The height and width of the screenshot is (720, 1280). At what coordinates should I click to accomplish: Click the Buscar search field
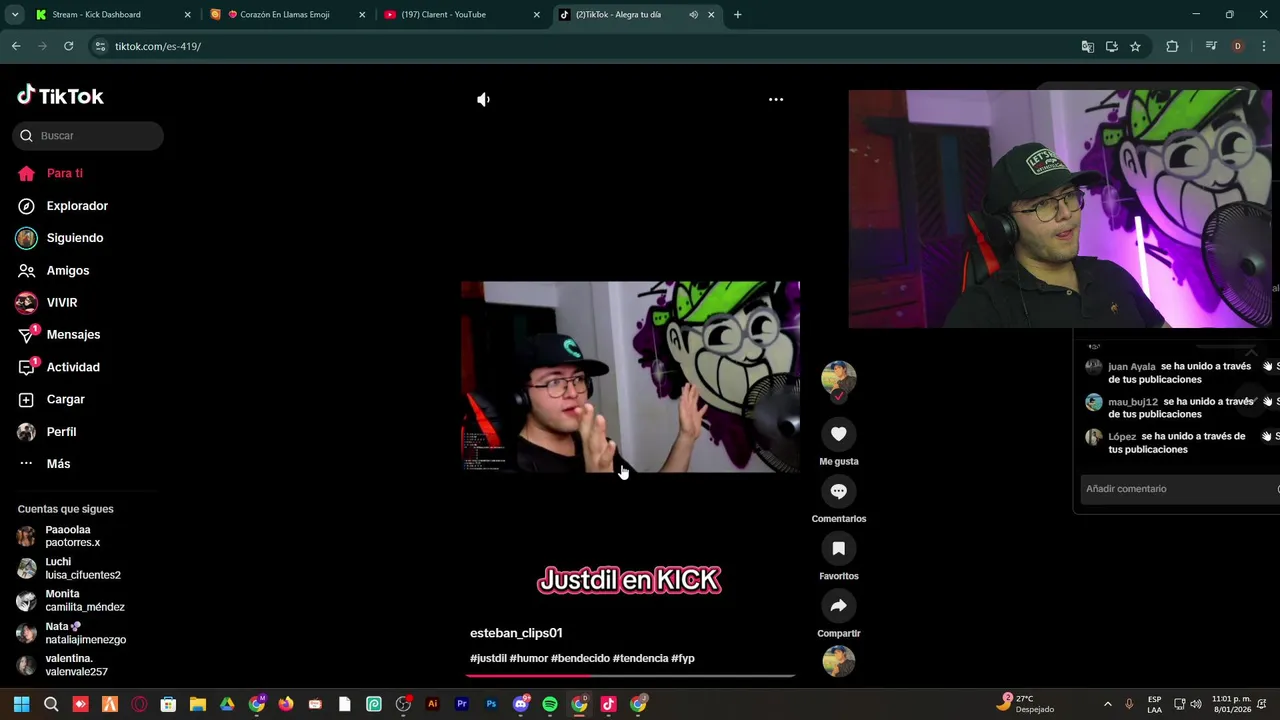[88, 136]
